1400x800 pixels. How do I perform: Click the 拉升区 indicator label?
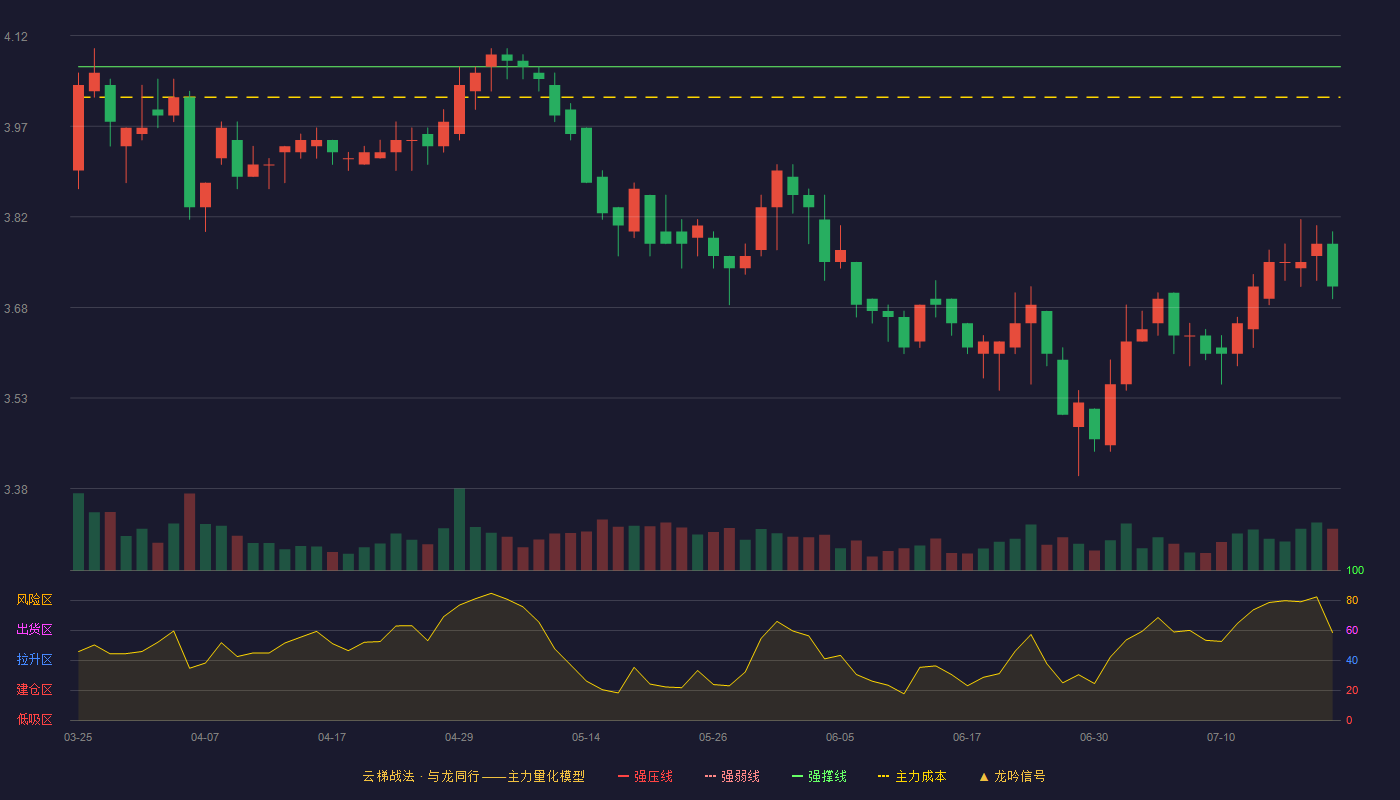(x=34, y=660)
